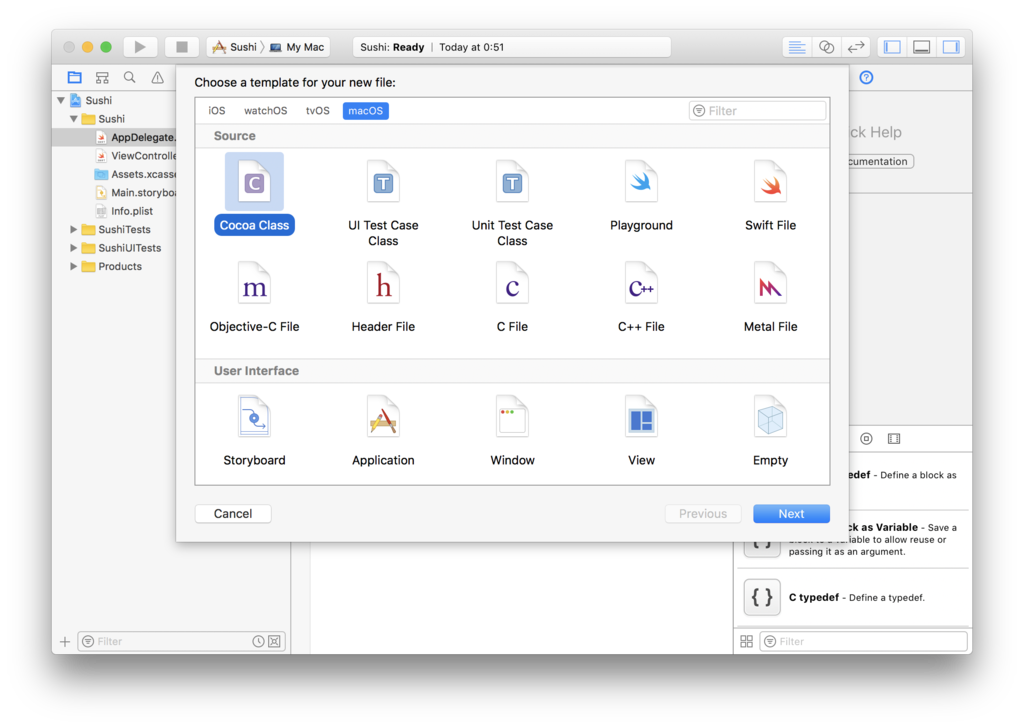Open the Find navigator magnifier

[129, 77]
